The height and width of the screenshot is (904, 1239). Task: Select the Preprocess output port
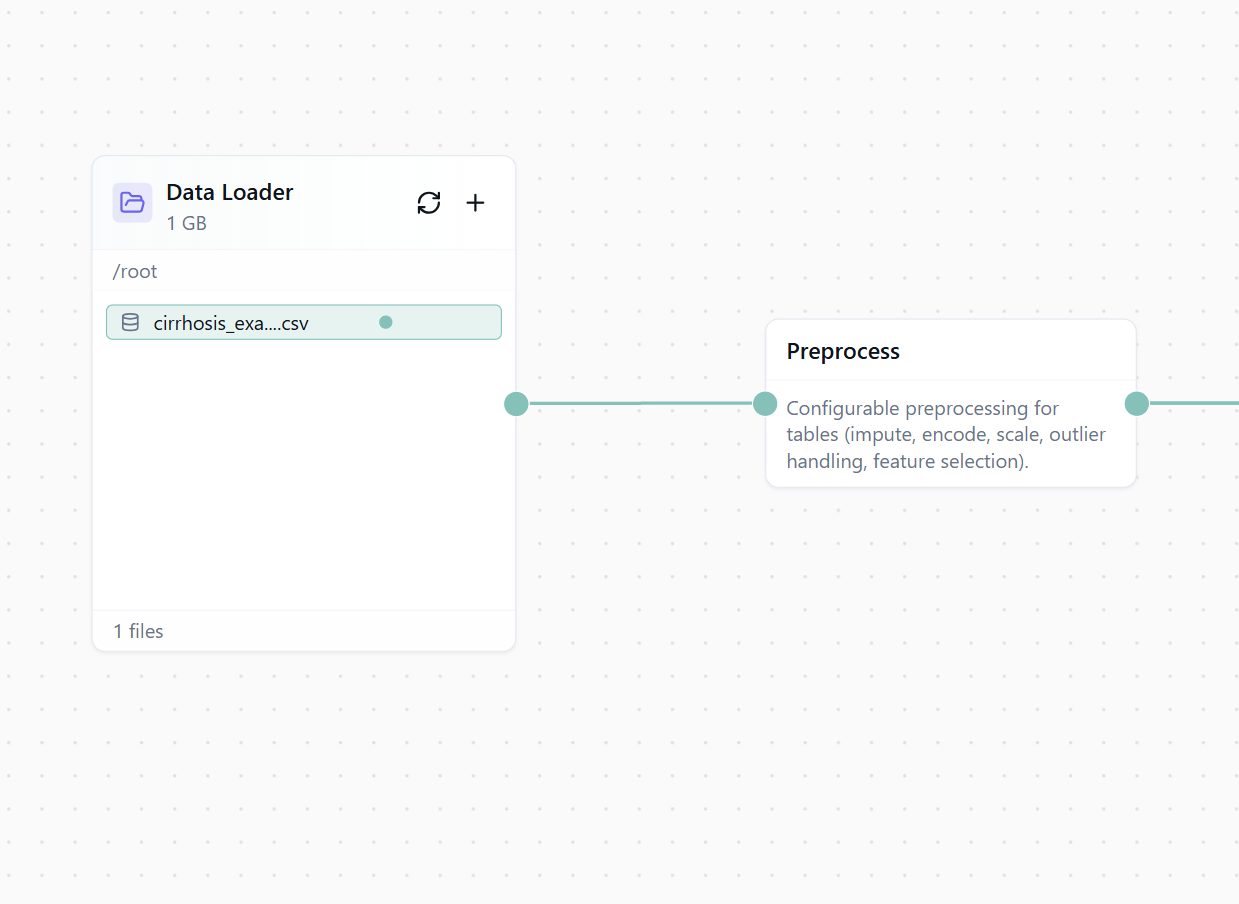(1137, 404)
